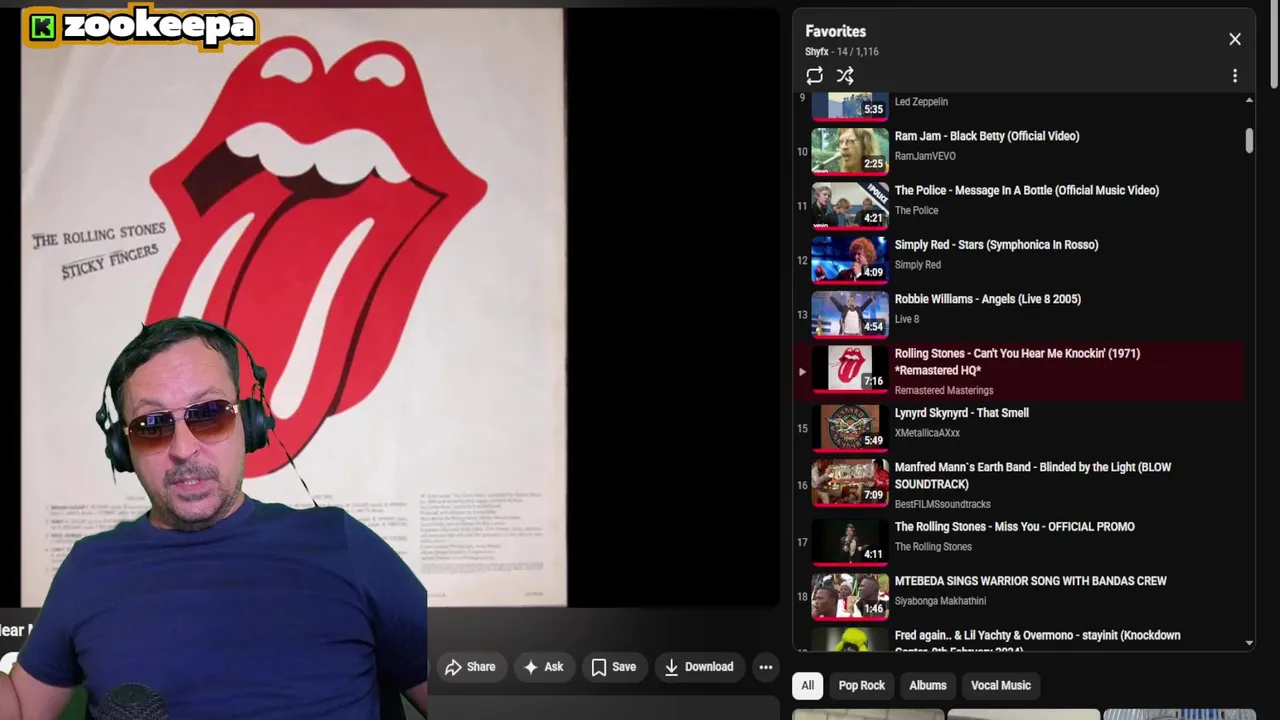Open Manfred Mann's Earth Band thumbnail

tap(850, 481)
